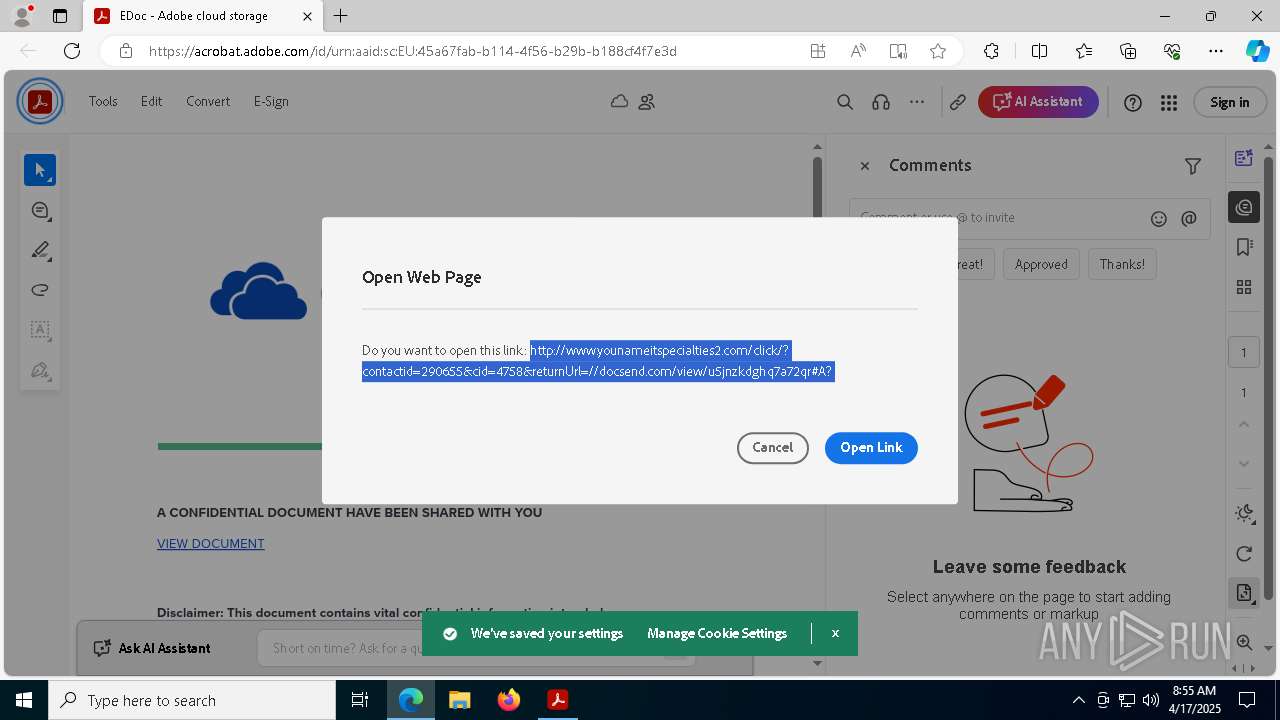This screenshot has width=1280, height=720.
Task: Close the EDoc browser tab
Action: click(308, 16)
